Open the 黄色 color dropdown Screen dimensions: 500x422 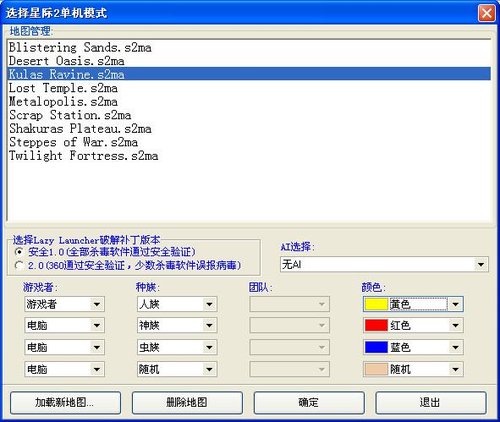pos(413,304)
